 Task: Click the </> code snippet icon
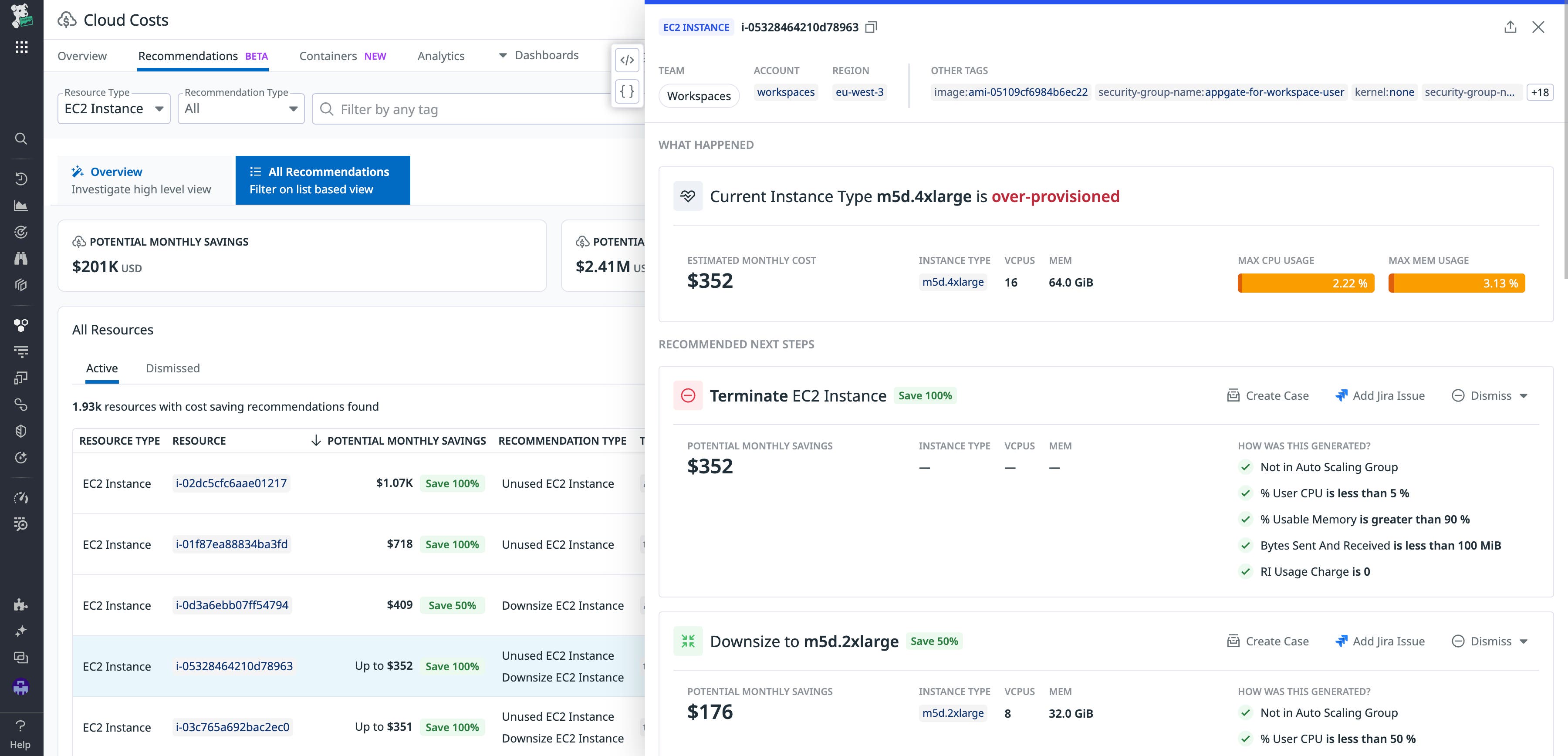click(626, 60)
